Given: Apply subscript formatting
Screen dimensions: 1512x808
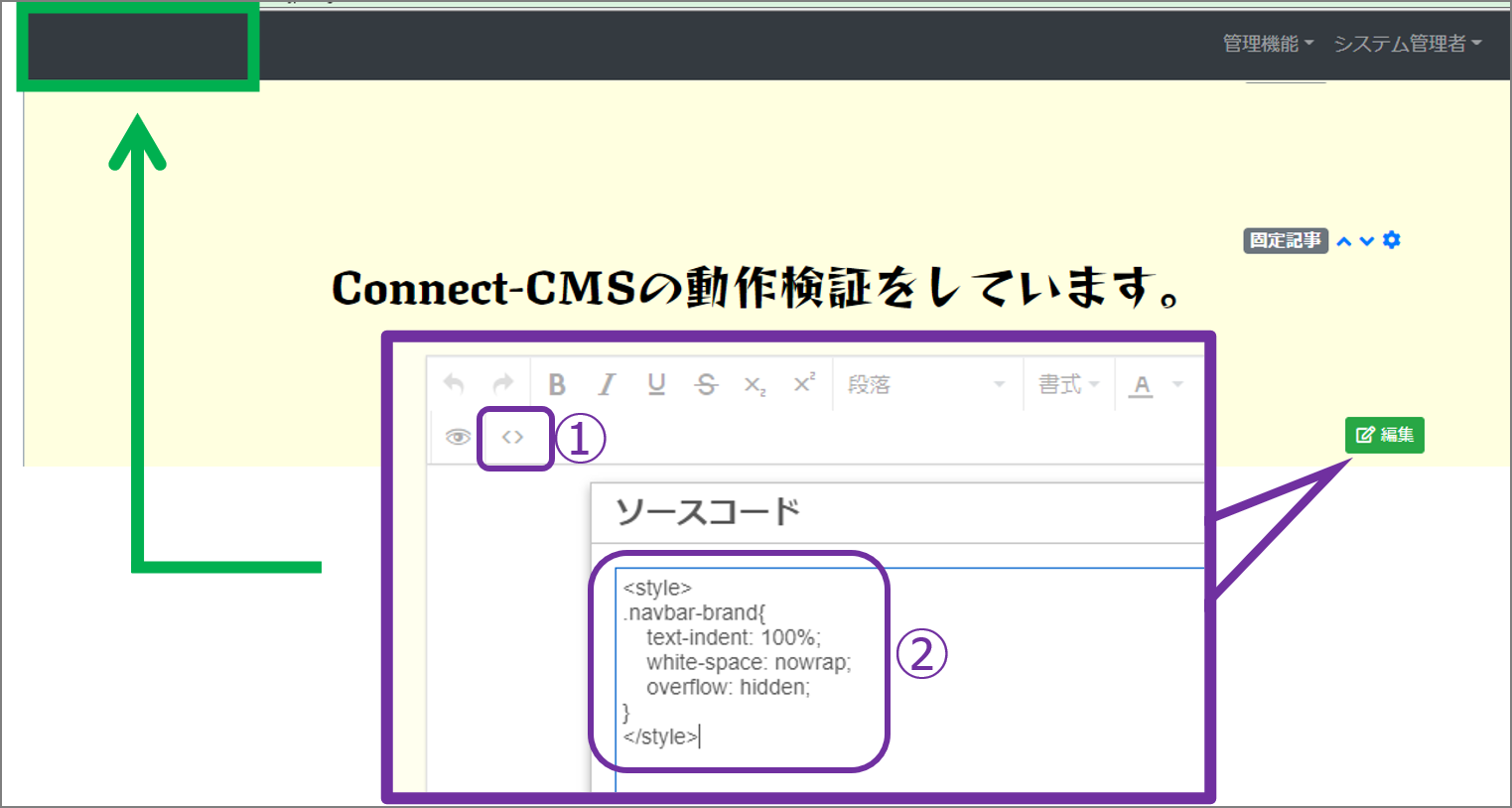Looking at the screenshot, I should tap(755, 383).
